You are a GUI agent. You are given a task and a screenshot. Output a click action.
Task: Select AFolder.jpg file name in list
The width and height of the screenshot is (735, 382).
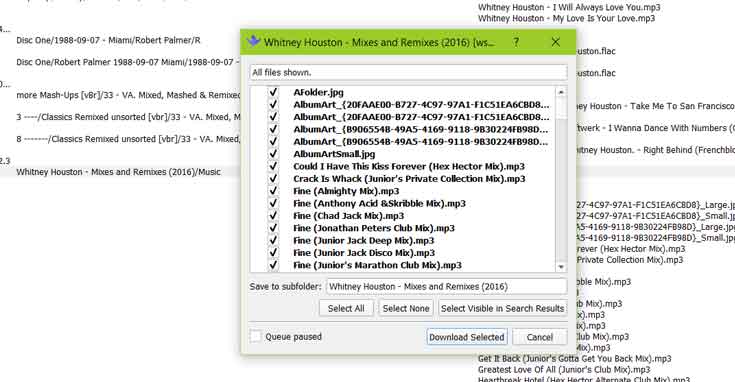pos(318,92)
